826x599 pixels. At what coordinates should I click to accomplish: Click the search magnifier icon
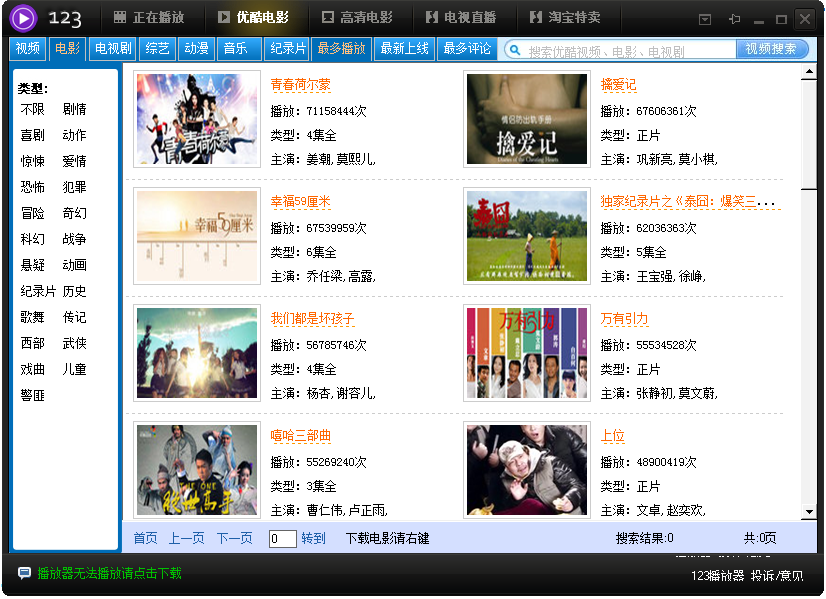(x=515, y=50)
